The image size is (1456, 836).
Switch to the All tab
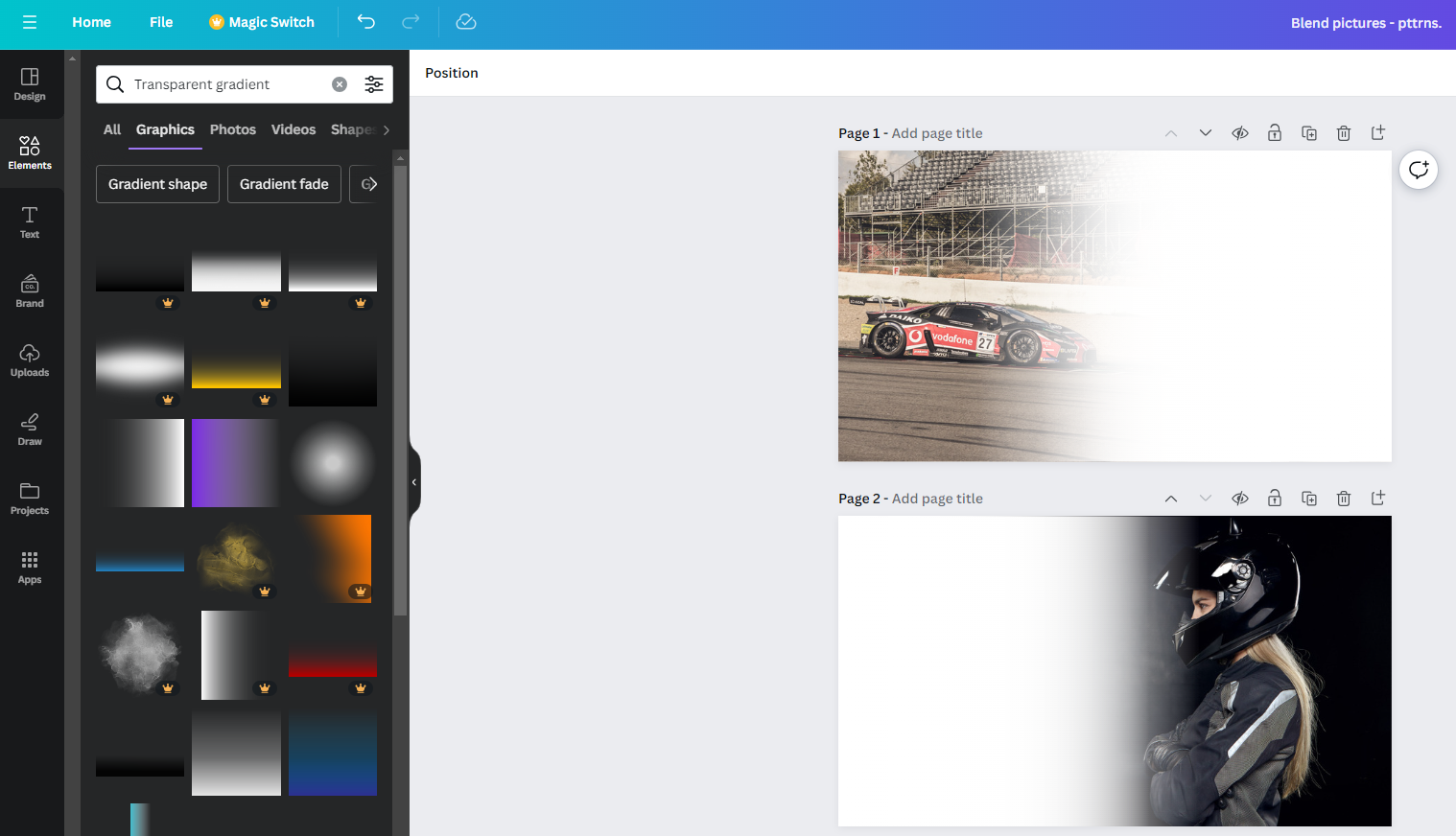pos(112,129)
